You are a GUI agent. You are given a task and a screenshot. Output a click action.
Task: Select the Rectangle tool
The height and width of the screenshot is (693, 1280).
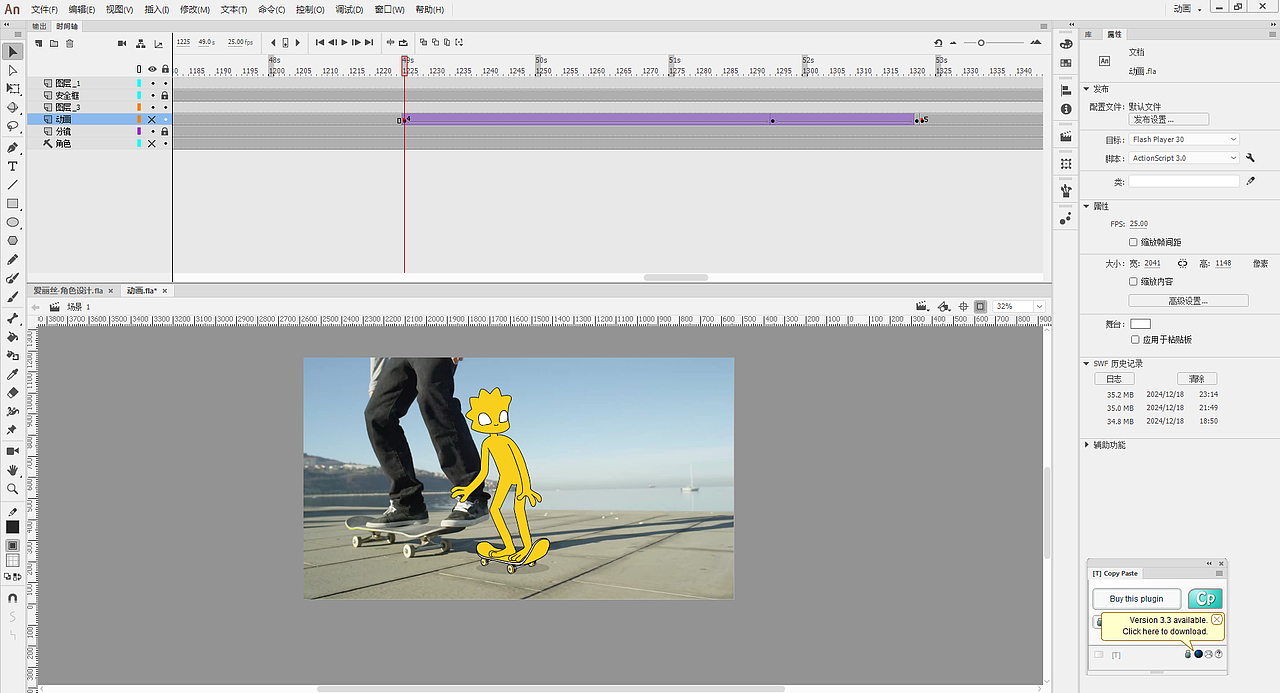[13, 204]
